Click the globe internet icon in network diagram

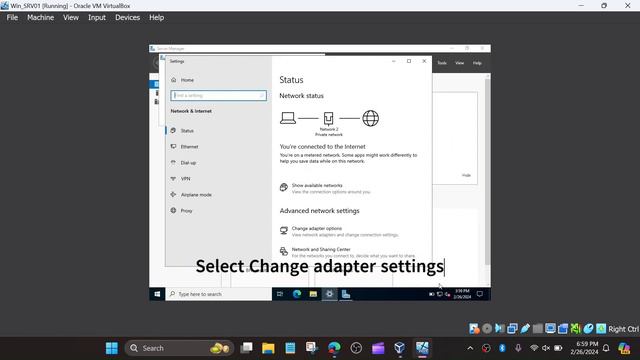pyautogui.click(x=371, y=118)
